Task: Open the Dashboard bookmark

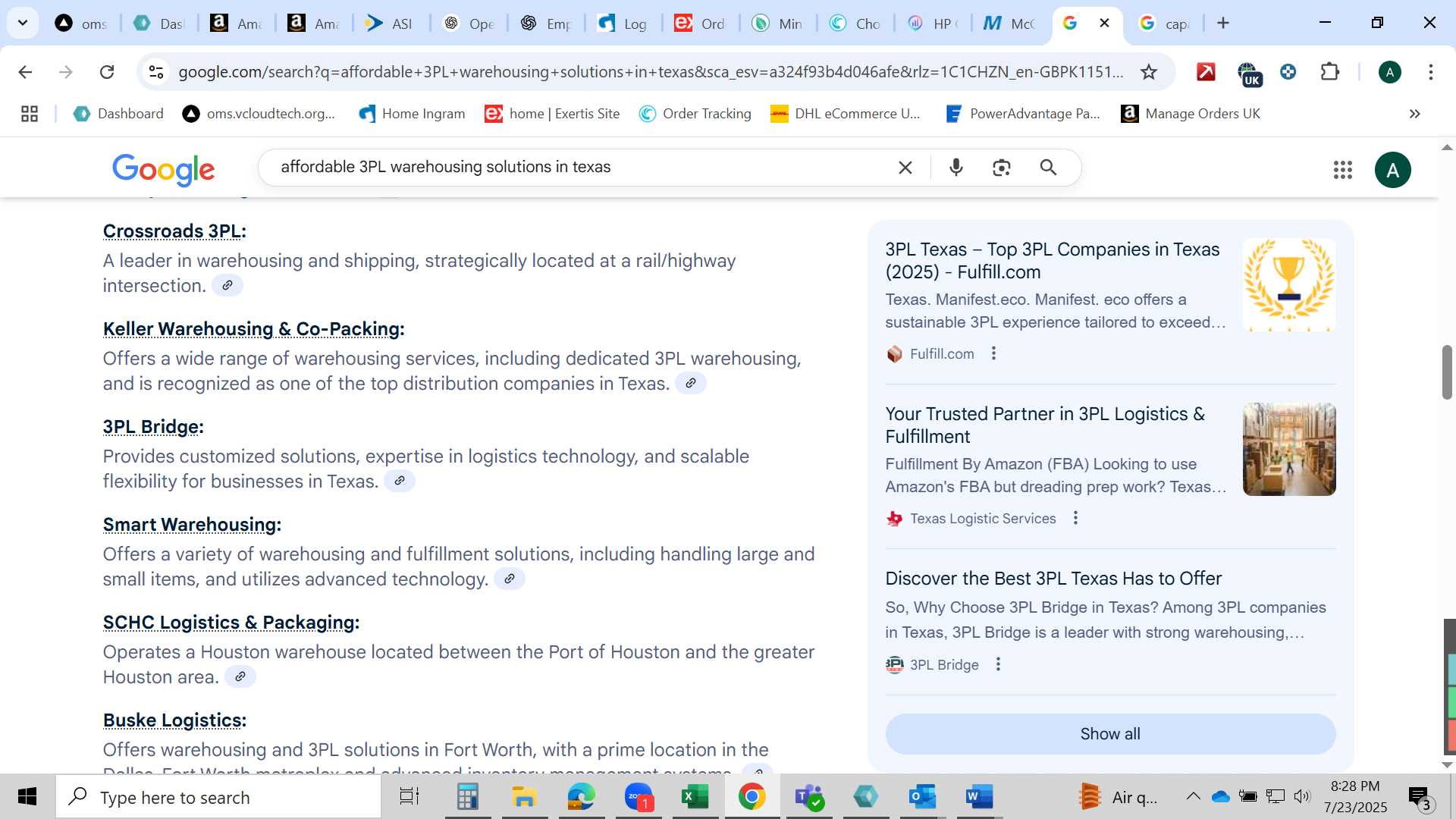Action: tap(118, 114)
